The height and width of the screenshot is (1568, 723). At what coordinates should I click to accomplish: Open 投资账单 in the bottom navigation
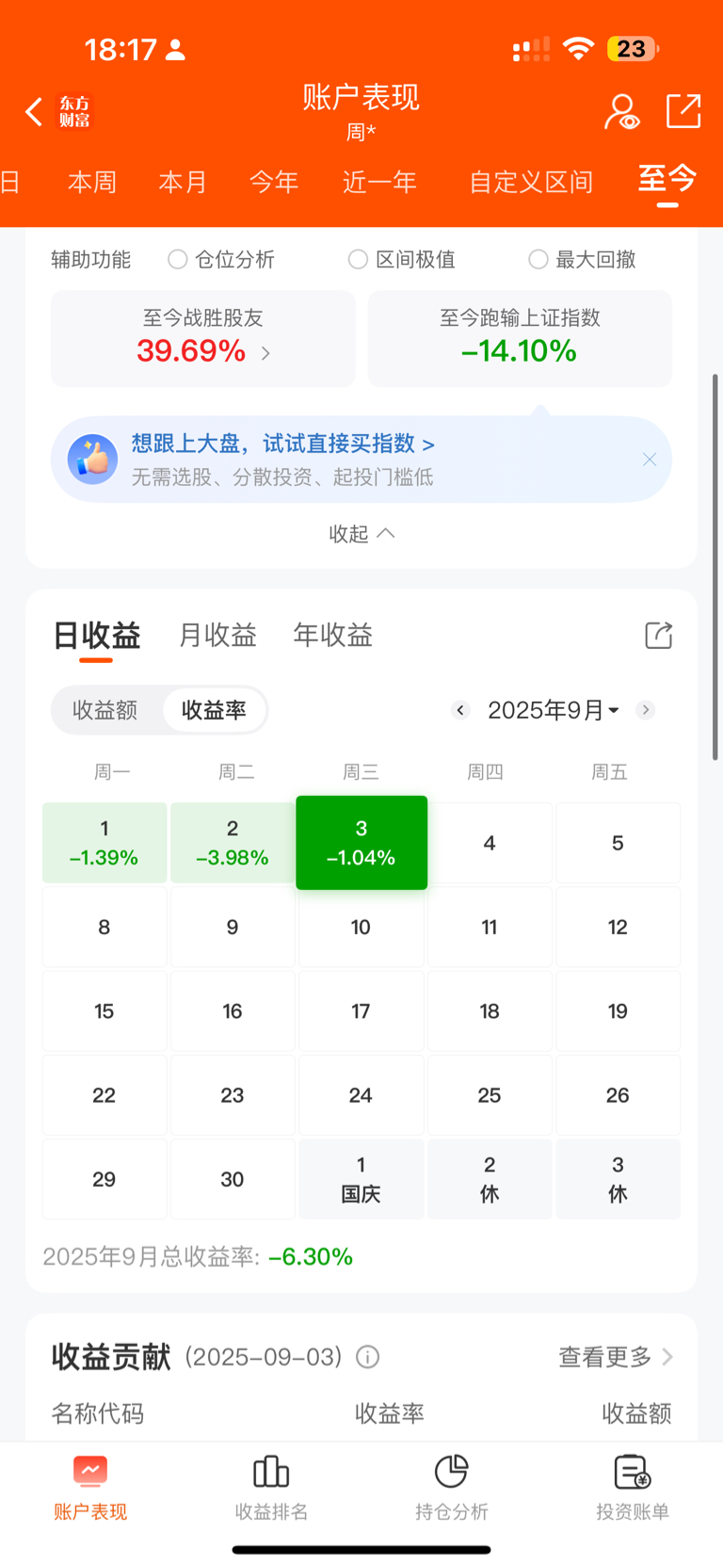(x=633, y=1488)
